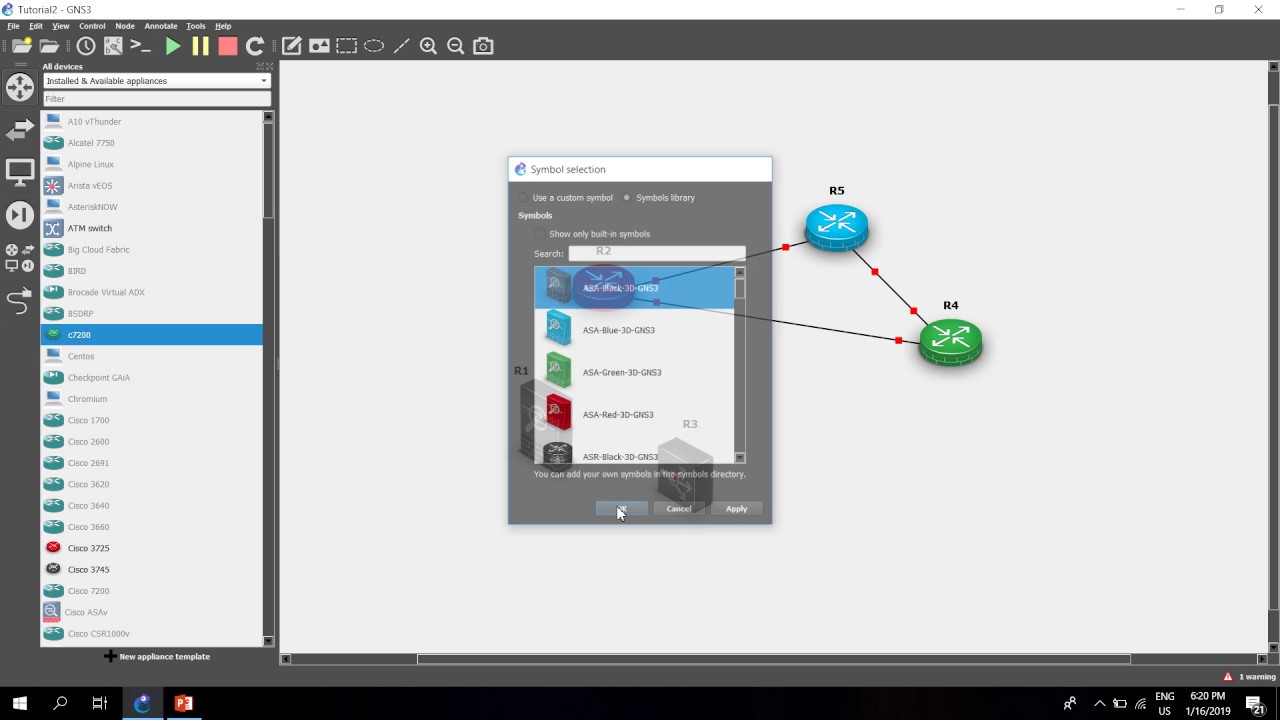Viewport: 1280px width, 720px height.
Task: Start all nodes with green play icon
Action: coord(173,46)
